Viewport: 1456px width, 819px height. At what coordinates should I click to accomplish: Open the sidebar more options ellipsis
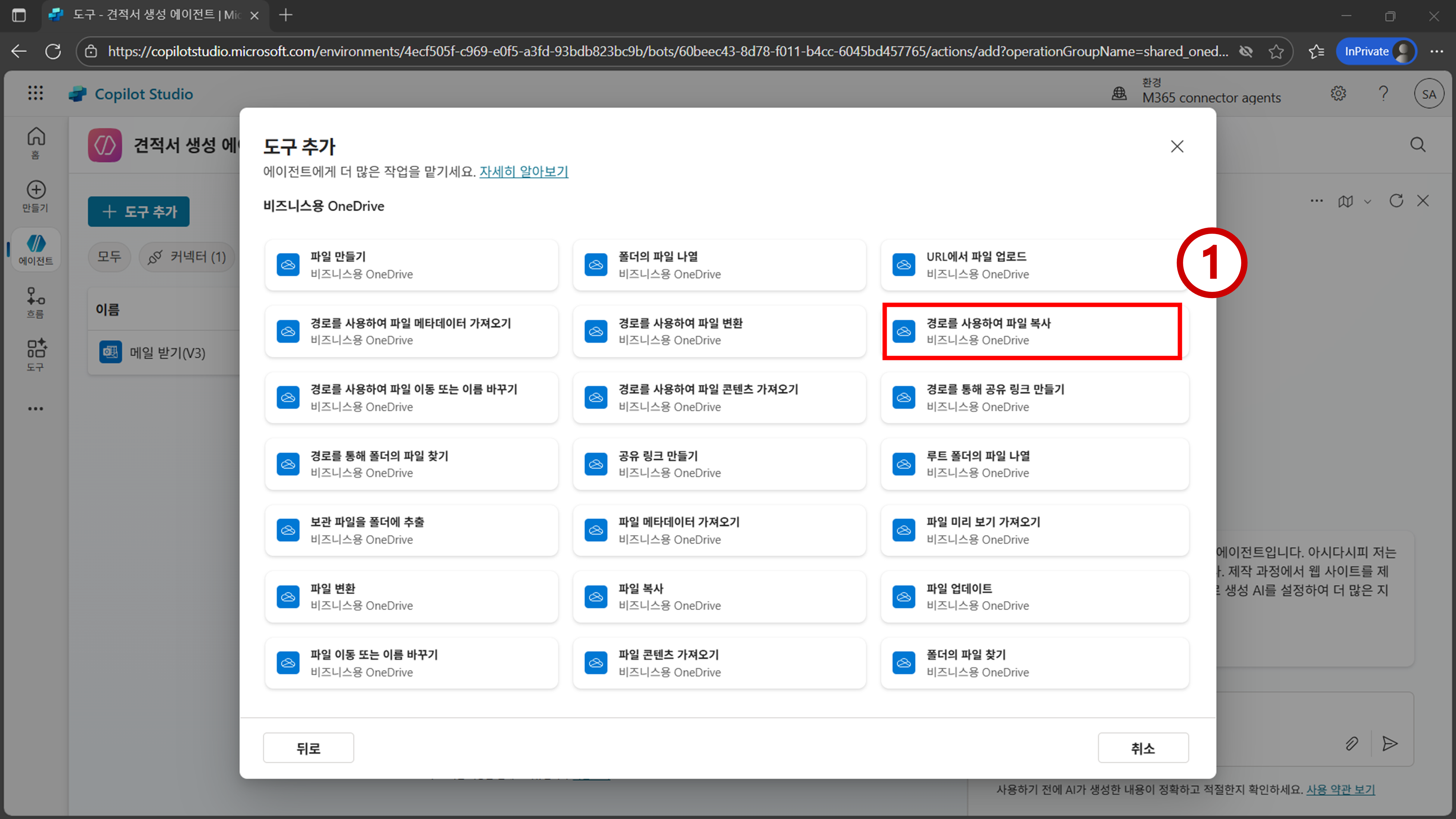pyautogui.click(x=36, y=409)
